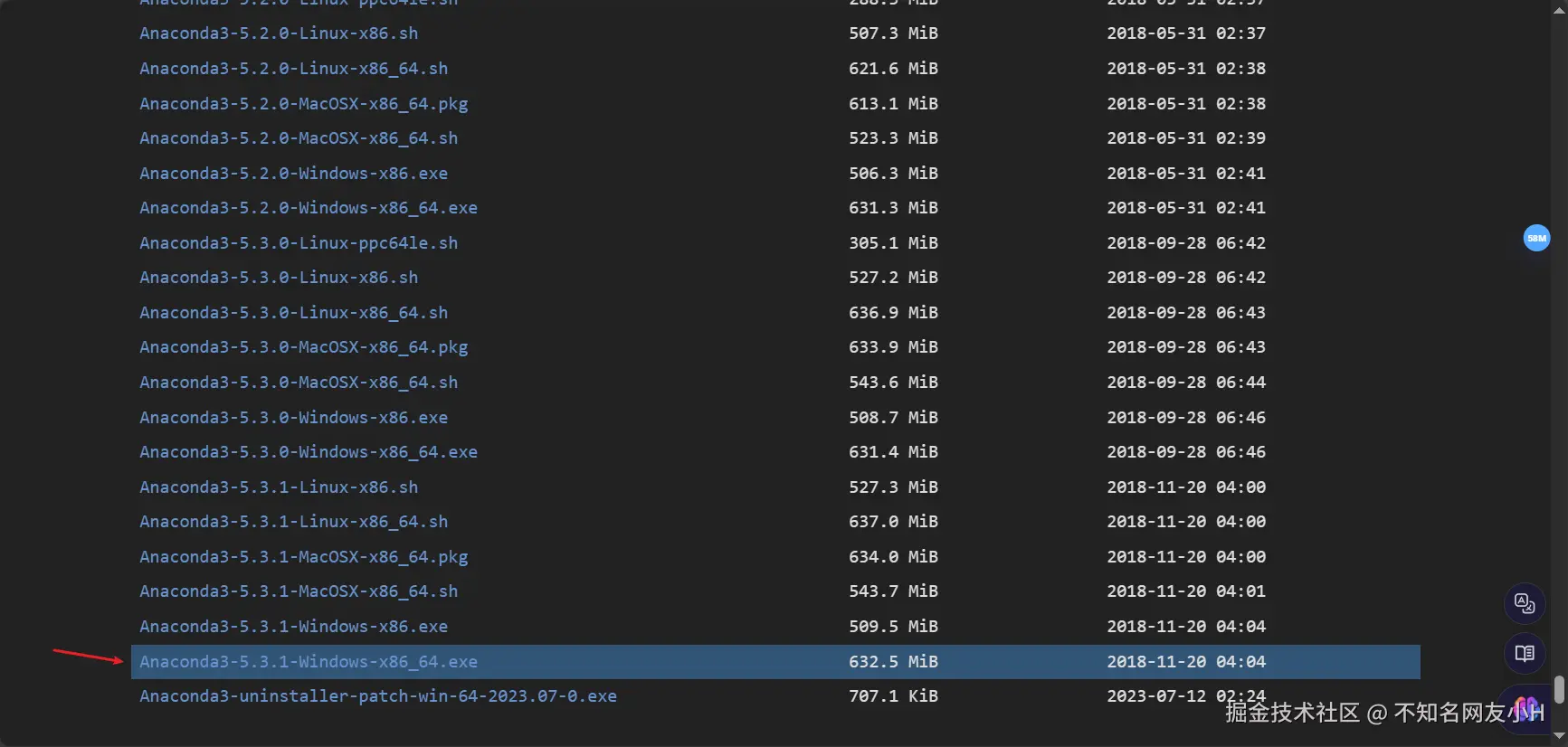Click the scrollbar down arrow
Image resolution: width=1568 pixels, height=747 pixels.
click(1559, 737)
